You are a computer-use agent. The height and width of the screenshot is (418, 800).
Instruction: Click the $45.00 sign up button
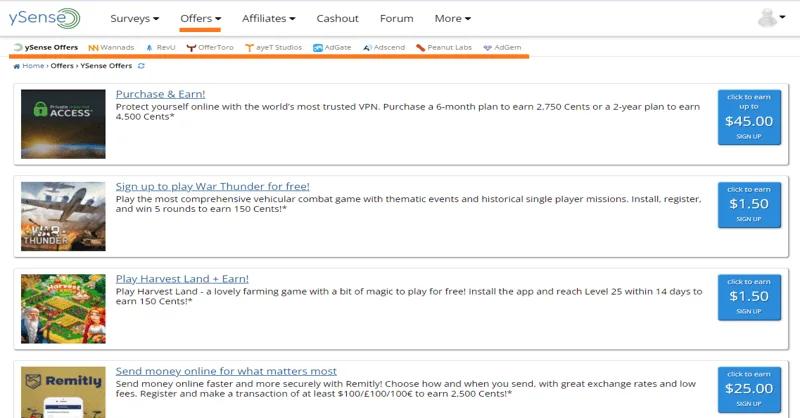749,117
